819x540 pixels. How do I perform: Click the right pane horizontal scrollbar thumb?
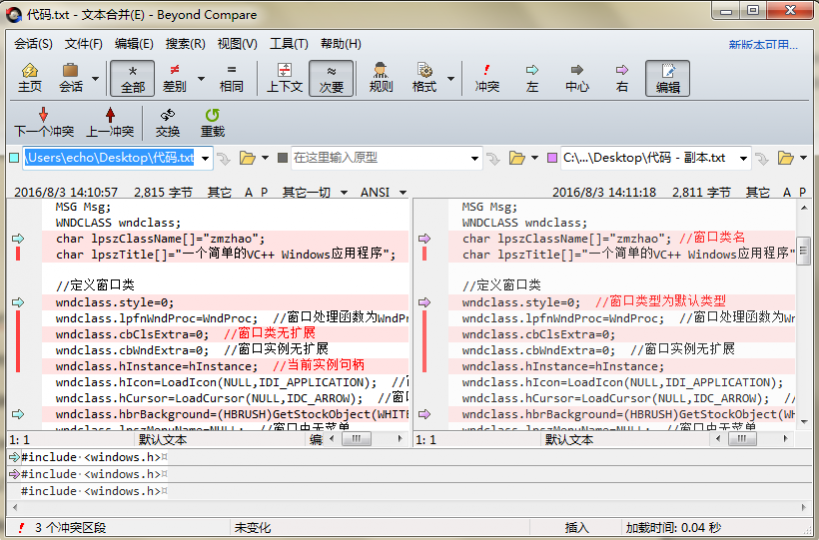[742, 439]
